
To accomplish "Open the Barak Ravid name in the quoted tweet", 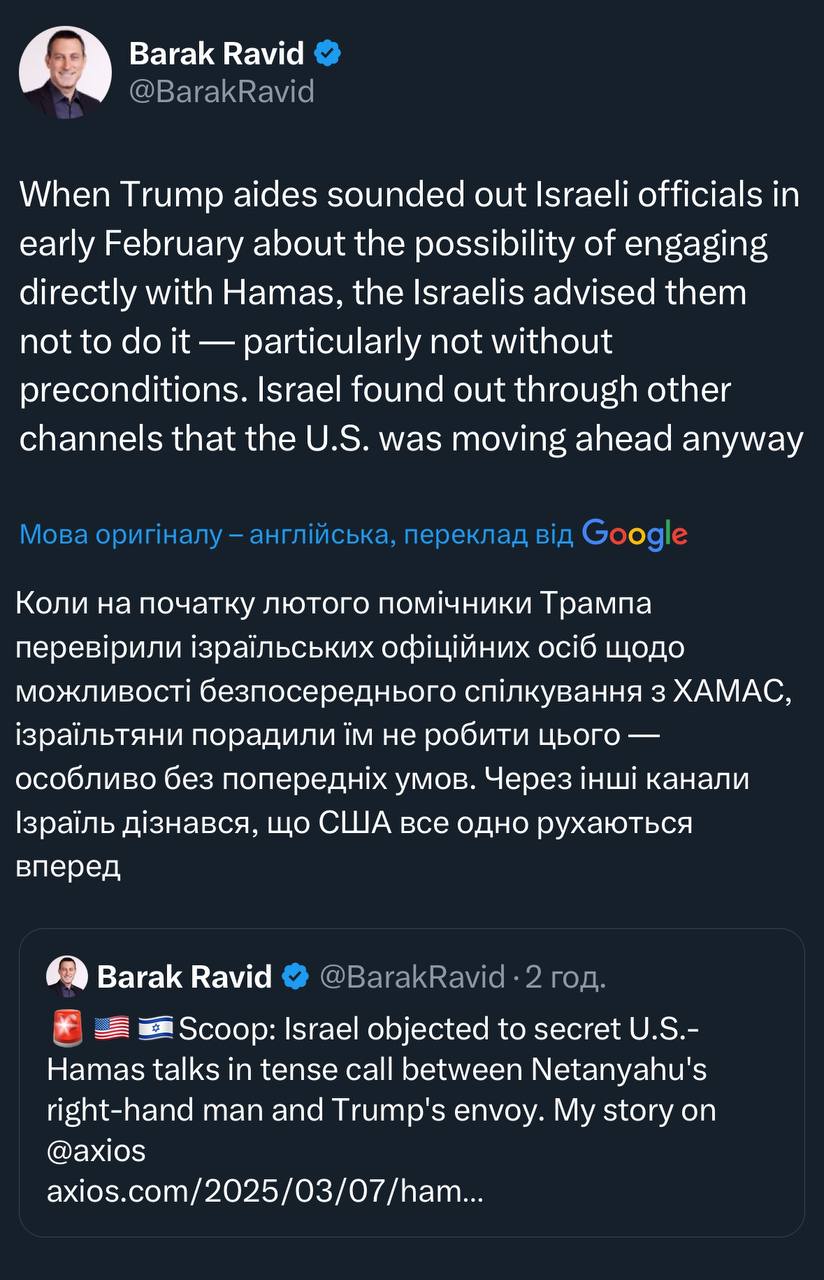I will [x=185, y=976].
